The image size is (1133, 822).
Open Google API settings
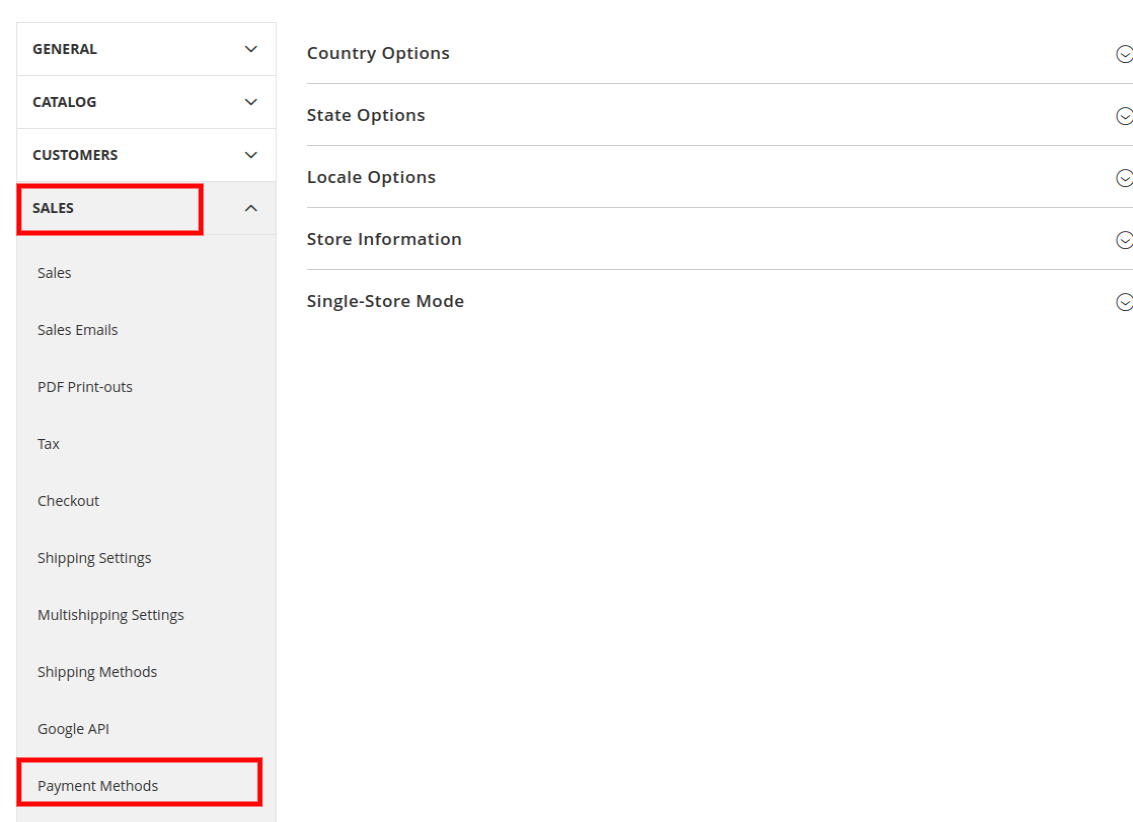74,729
